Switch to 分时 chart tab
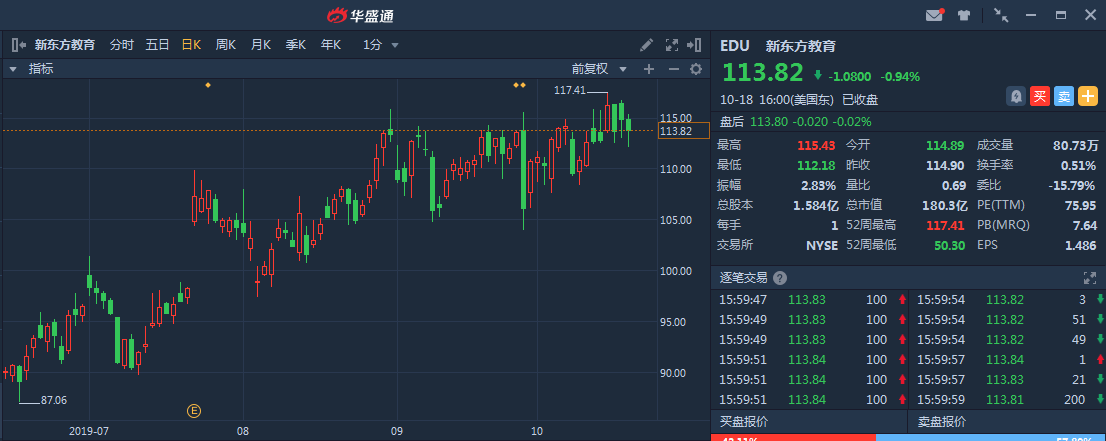Image resolution: width=1106 pixels, height=441 pixels. [121, 45]
